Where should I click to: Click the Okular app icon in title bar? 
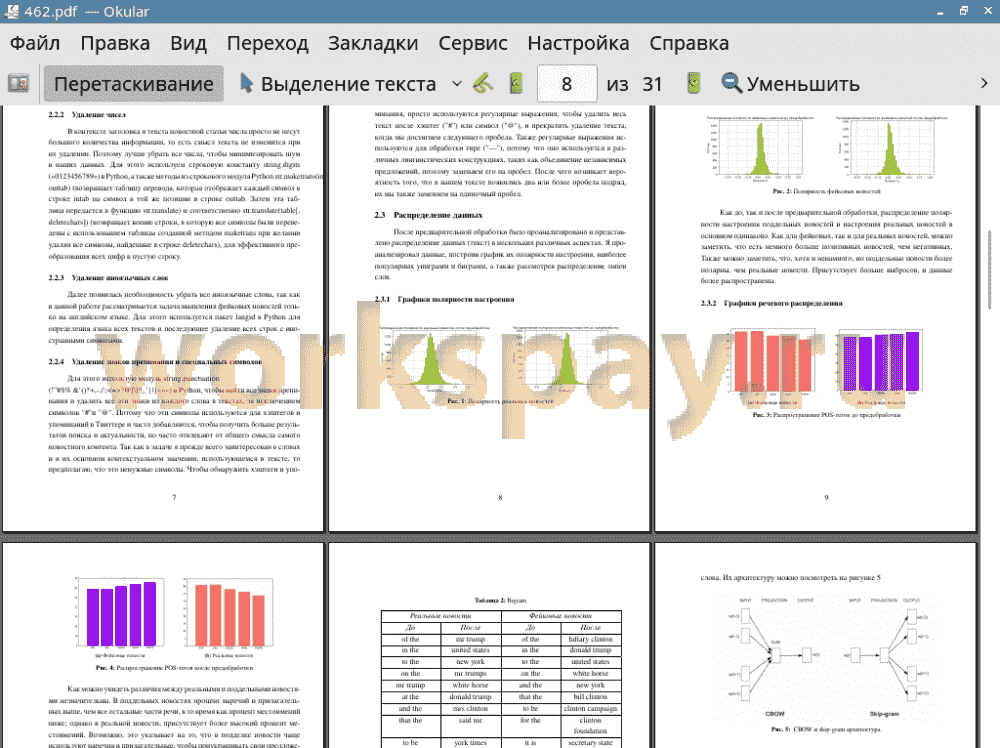pyautogui.click(x=11, y=11)
